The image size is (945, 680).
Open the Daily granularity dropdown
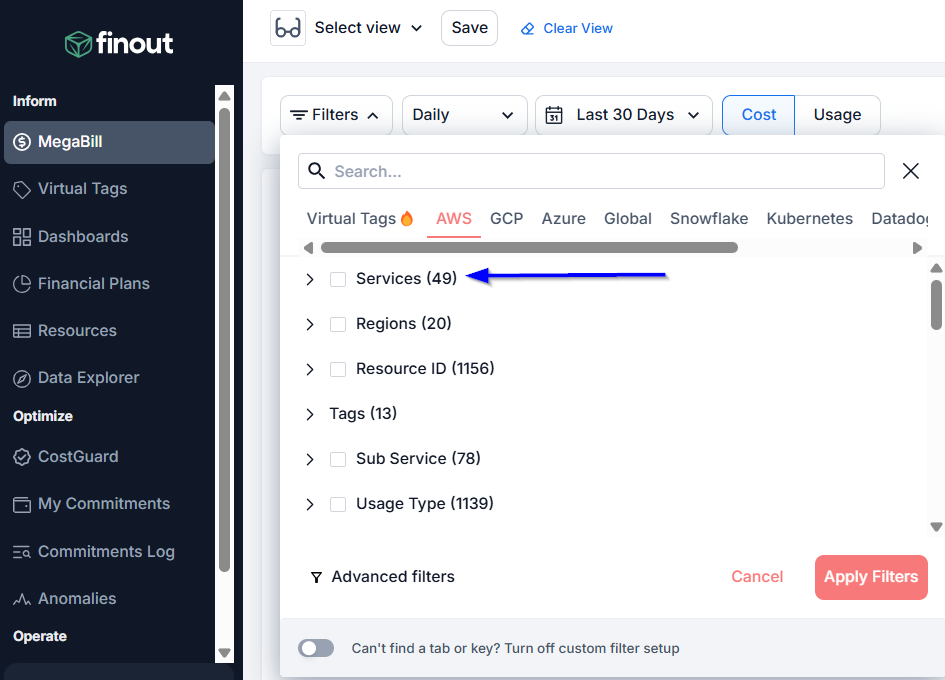[465, 115]
